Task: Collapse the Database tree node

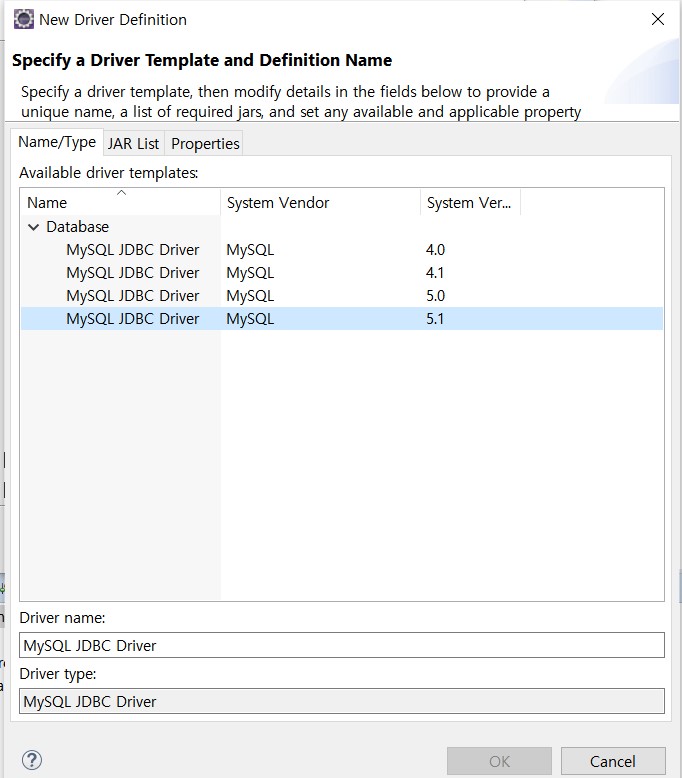Action: 33,227
